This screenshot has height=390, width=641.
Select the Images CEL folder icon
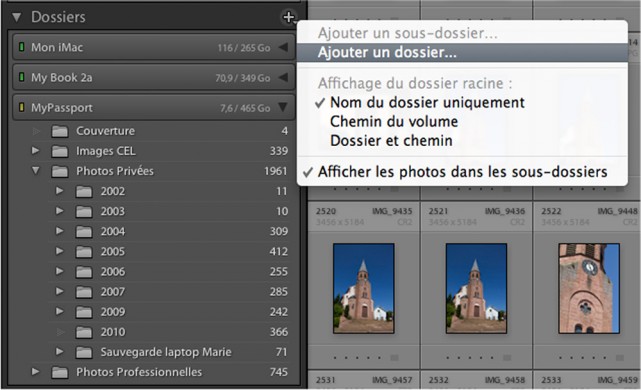(60, 151)
